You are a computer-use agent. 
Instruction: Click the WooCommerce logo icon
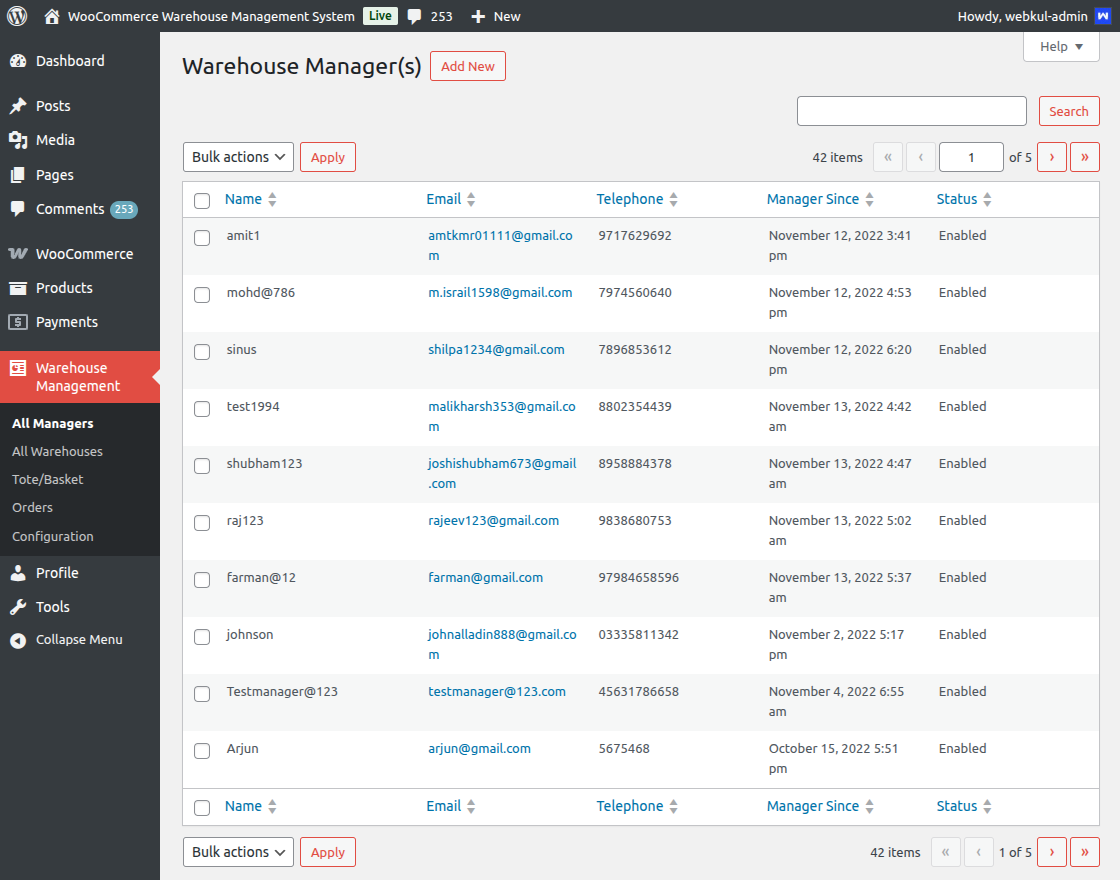click(x=18, y=254)
